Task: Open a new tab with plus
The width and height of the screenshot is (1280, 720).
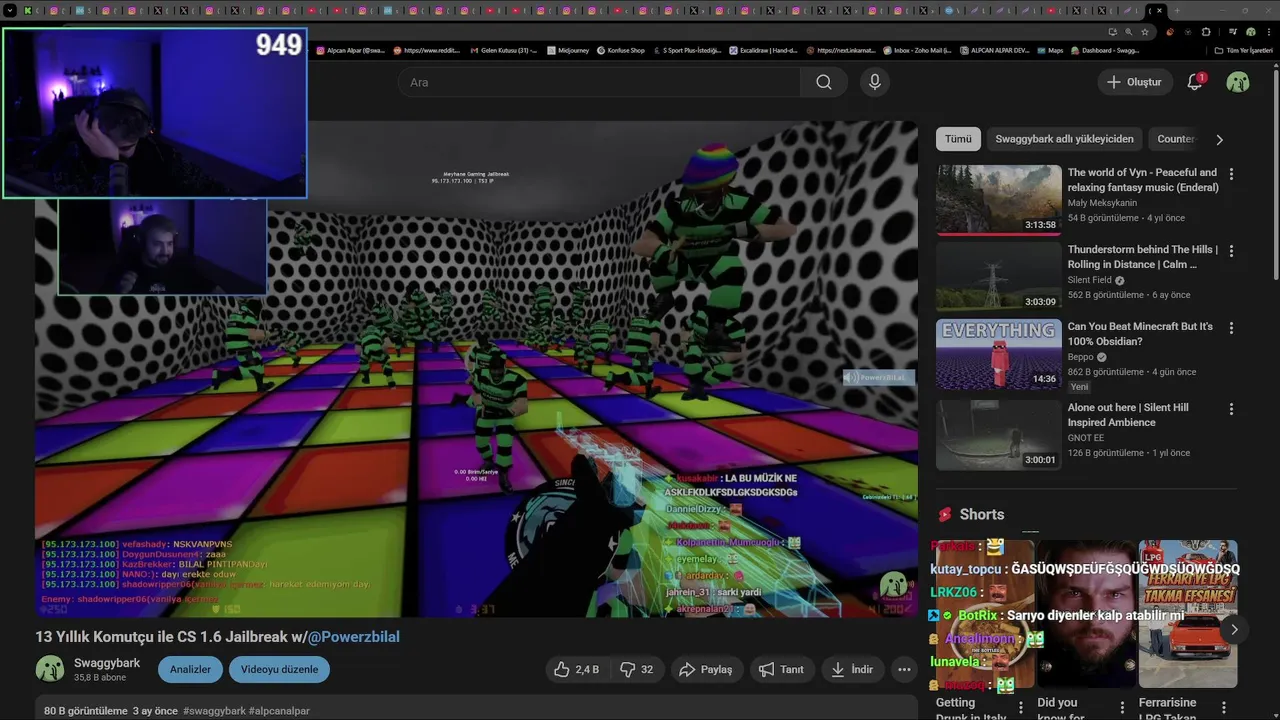Action: point(1177,10)
